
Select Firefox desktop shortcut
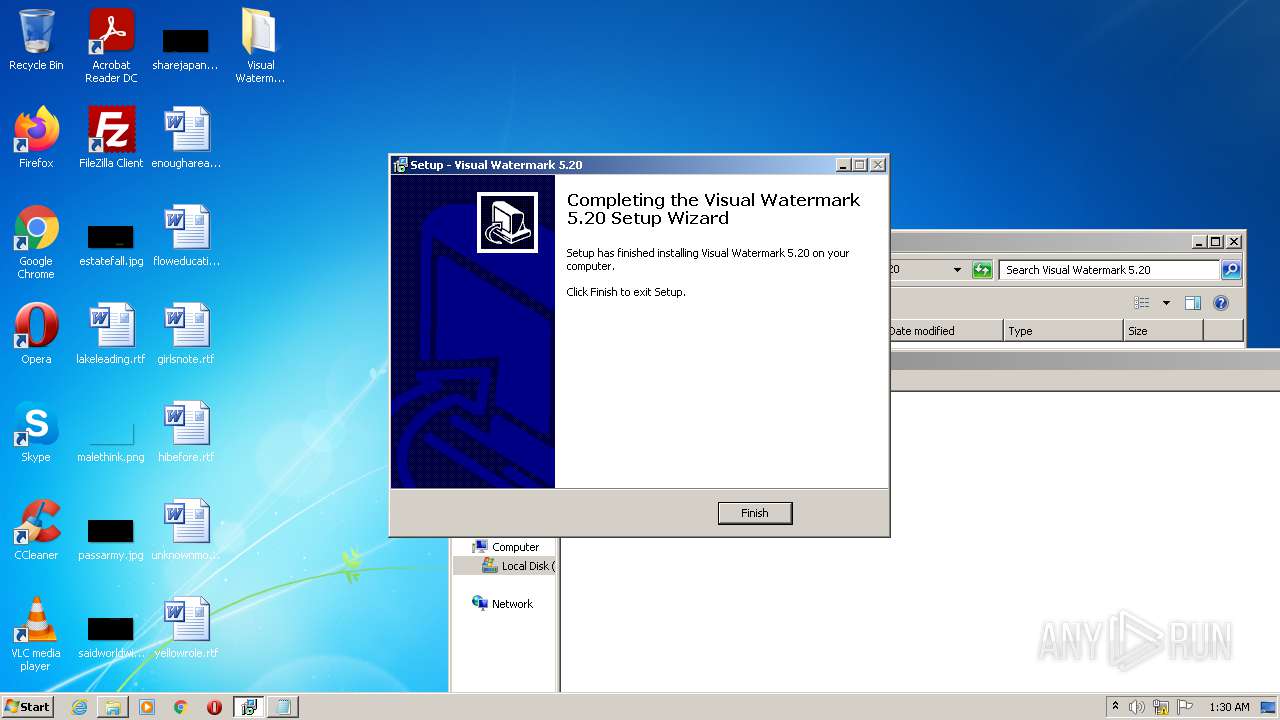pyautogui.click(x=36, y=138)
